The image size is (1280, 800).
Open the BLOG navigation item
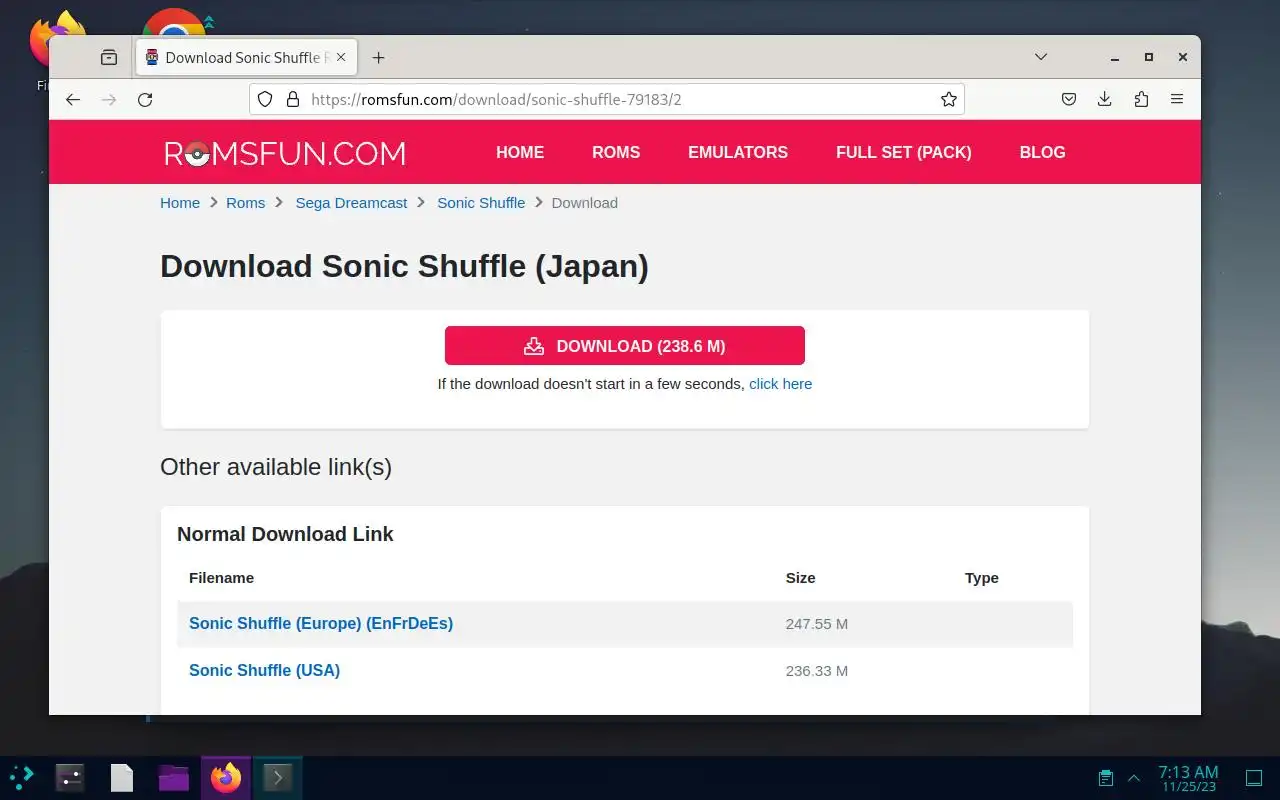point(1042,152)
